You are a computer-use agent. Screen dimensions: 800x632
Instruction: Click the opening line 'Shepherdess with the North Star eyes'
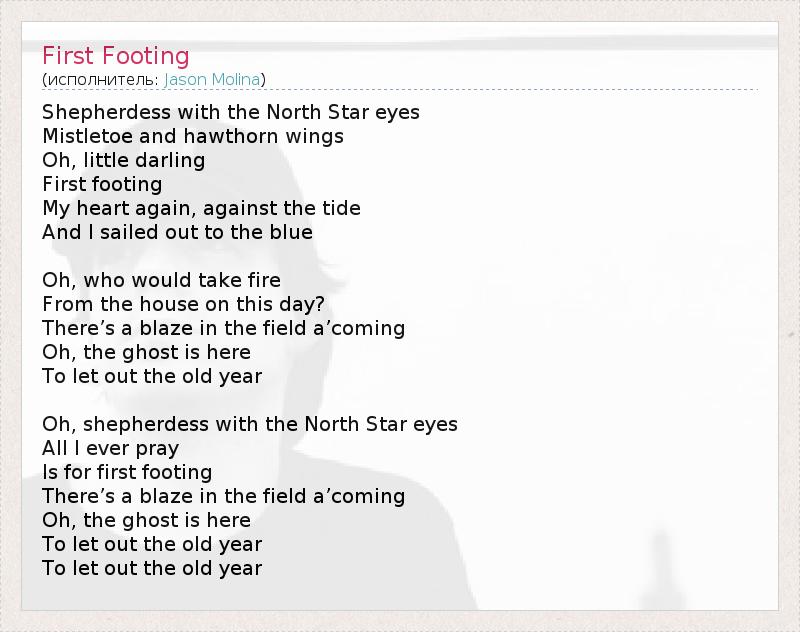pos(231,112)
